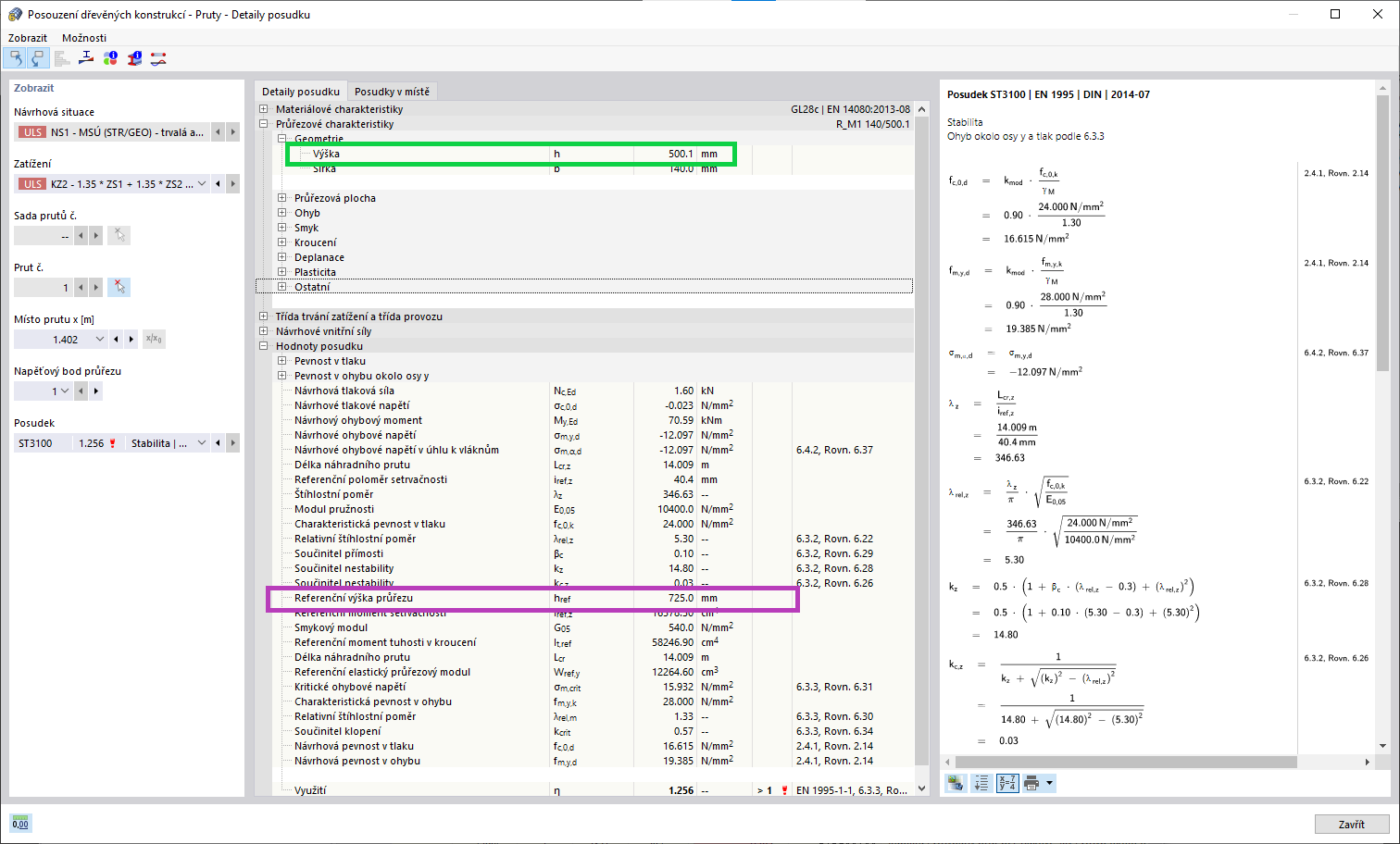
Task: Expand Pevnost v ohybu okolo osy y
Action: point(282,376)
